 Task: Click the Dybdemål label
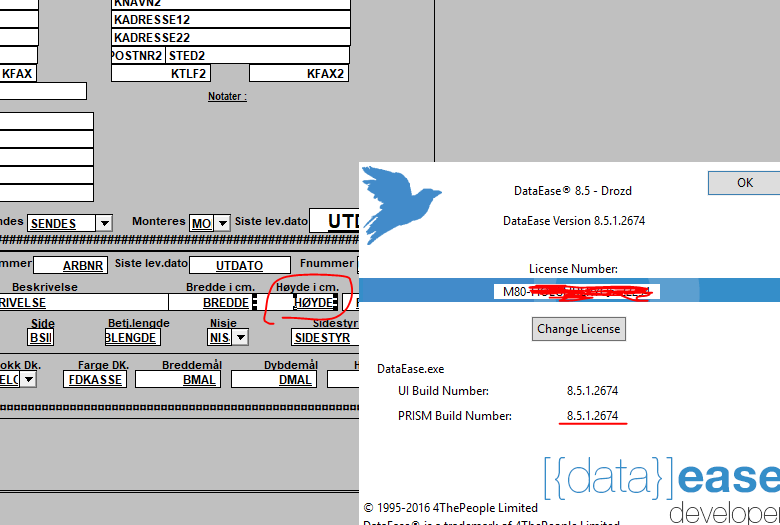[291, 365]
